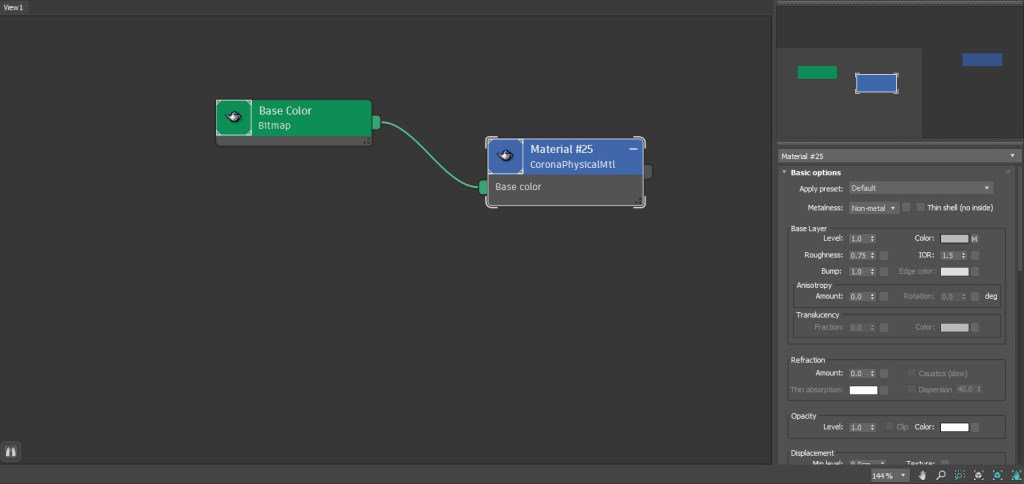
Task: Click the M map button beside Base Color
Action: click(x=975, y=239)
